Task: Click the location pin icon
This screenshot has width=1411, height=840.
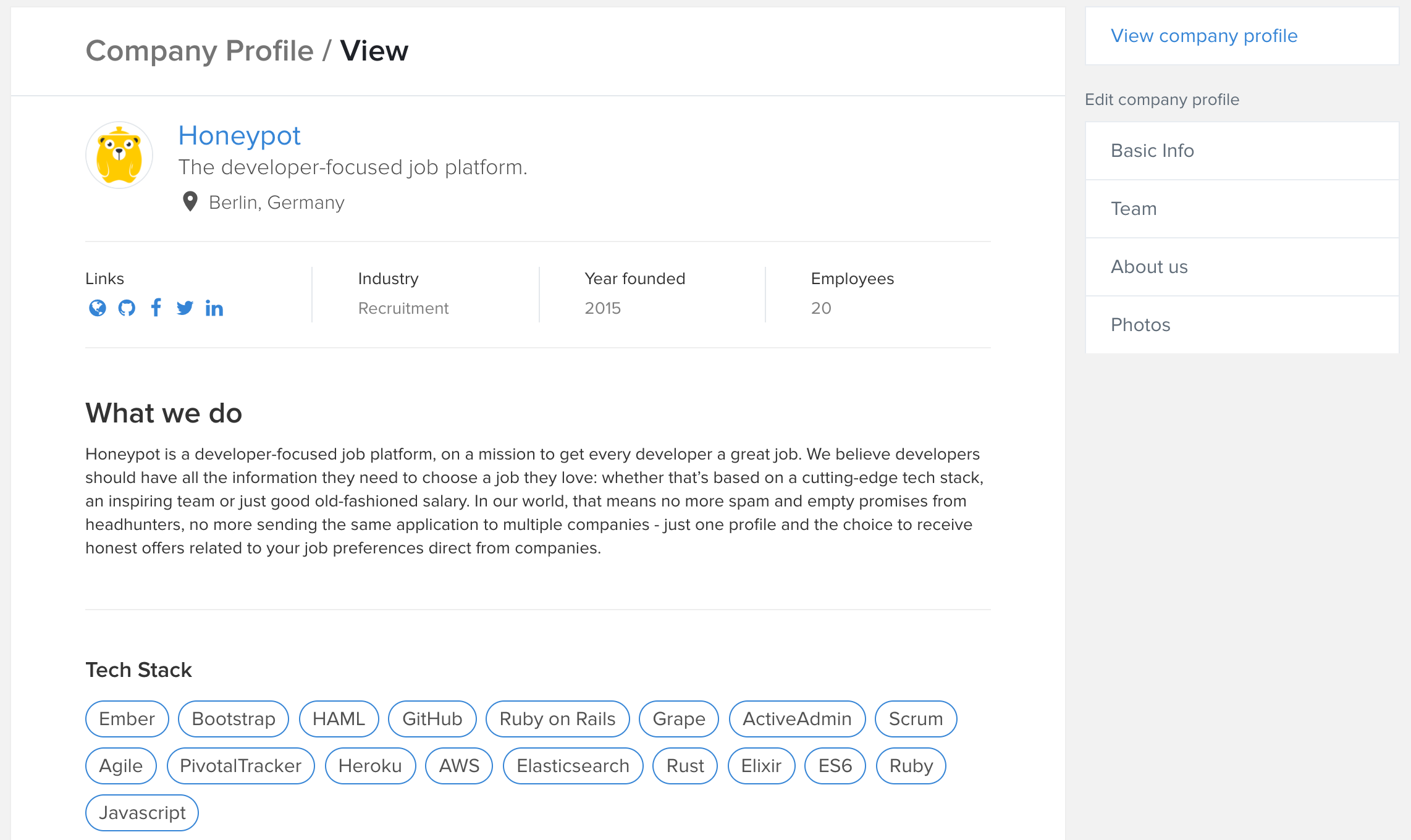Action: point(190,201)
